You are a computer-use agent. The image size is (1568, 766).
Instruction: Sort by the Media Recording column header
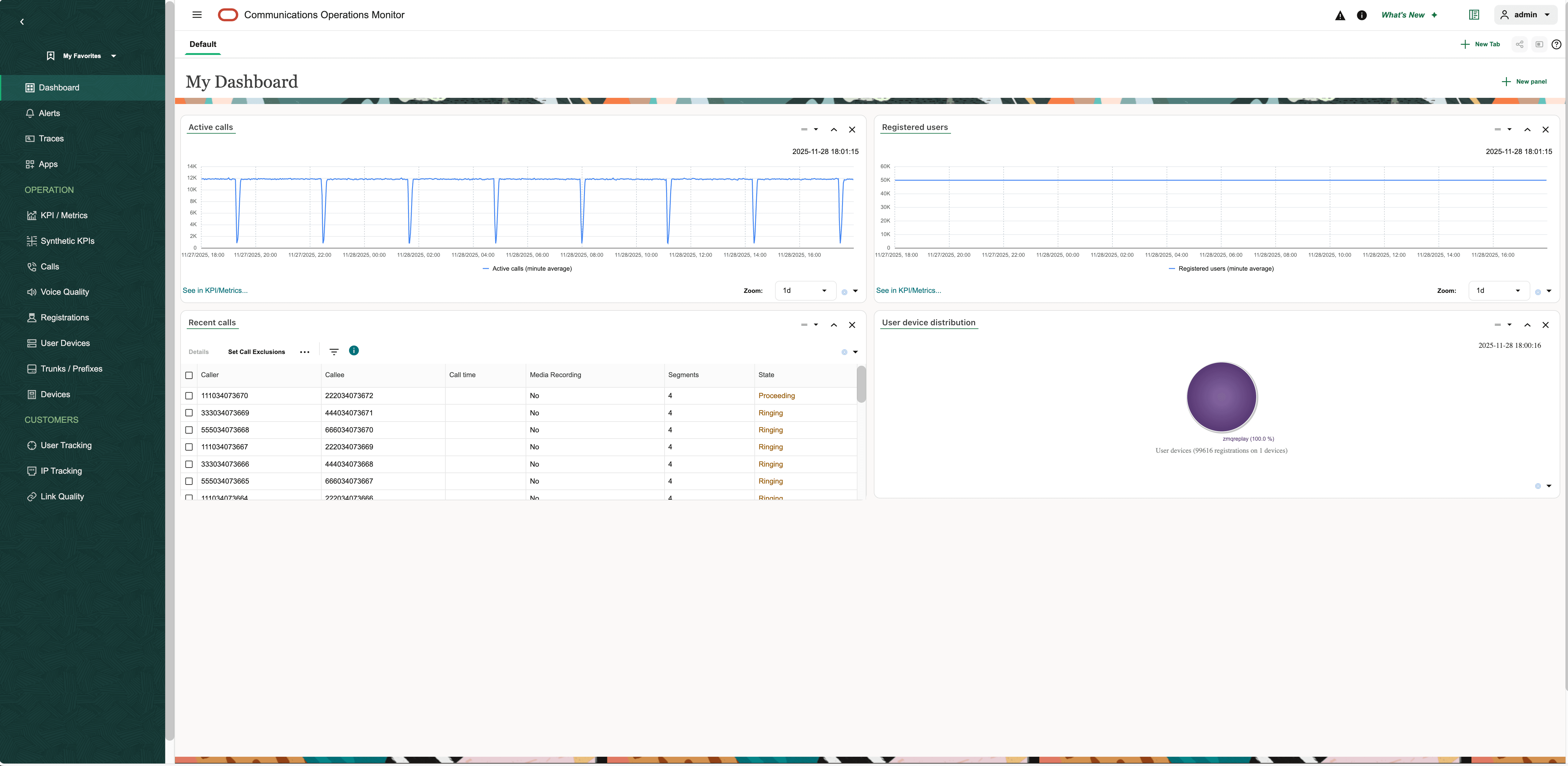595,375
